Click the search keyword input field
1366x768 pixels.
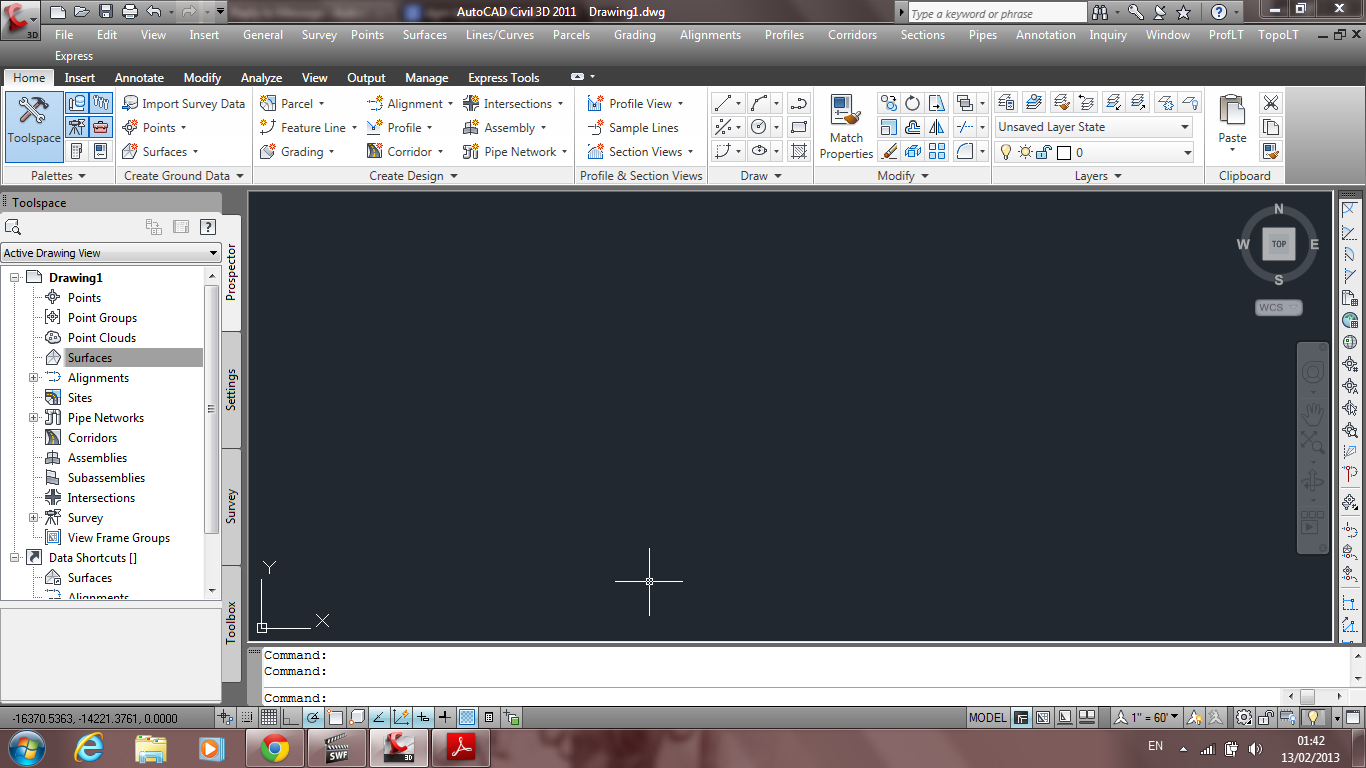(997, 13)
